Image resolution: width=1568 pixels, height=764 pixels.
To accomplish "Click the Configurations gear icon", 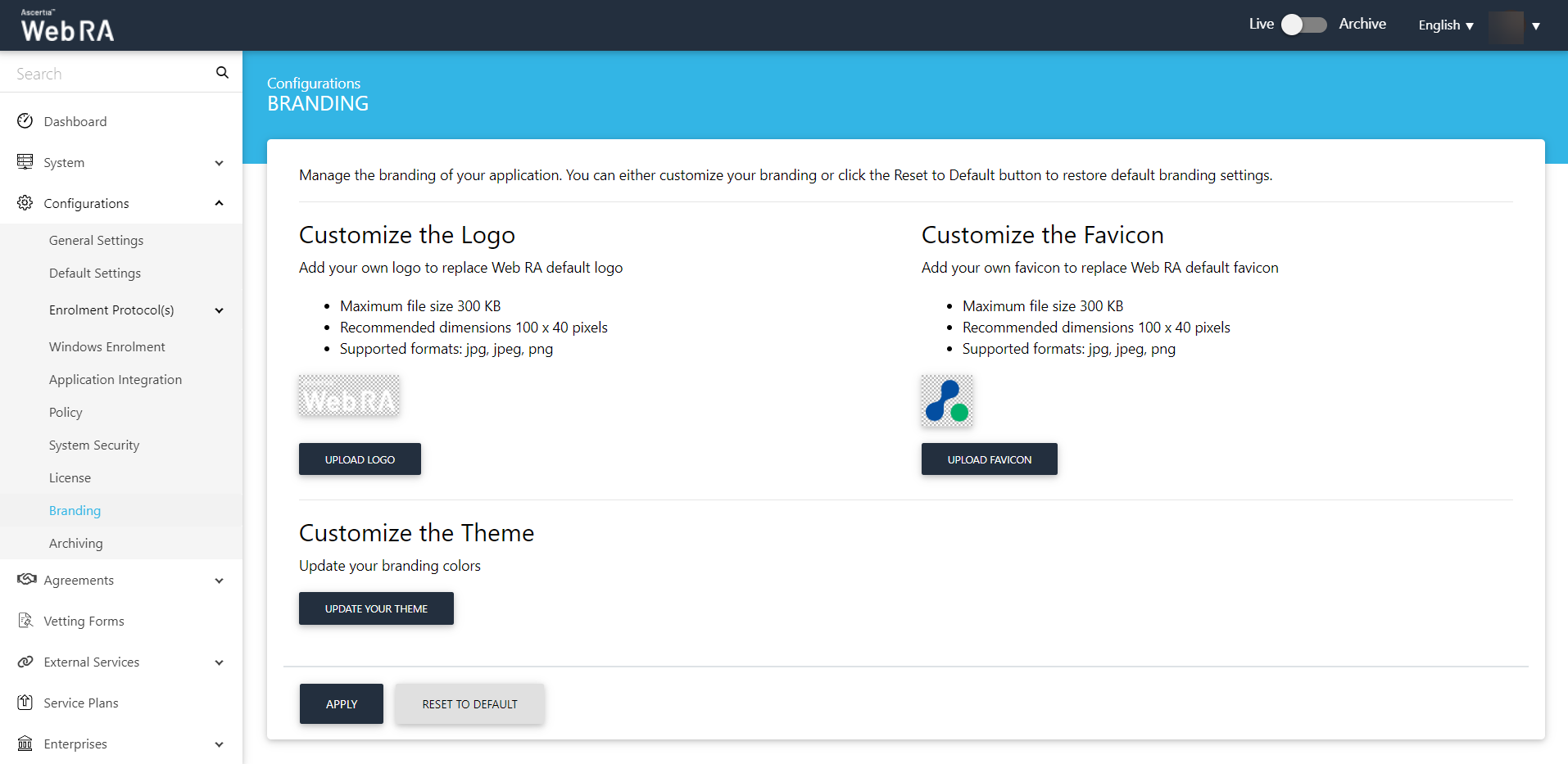I will click(x=25, y=202).
